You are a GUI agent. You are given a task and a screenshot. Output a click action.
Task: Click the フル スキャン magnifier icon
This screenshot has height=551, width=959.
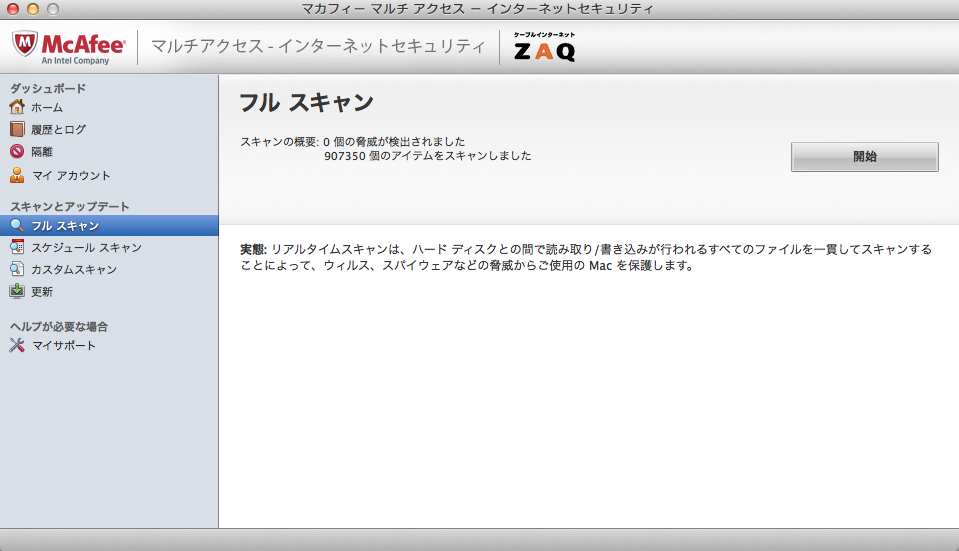click(17, 226)
